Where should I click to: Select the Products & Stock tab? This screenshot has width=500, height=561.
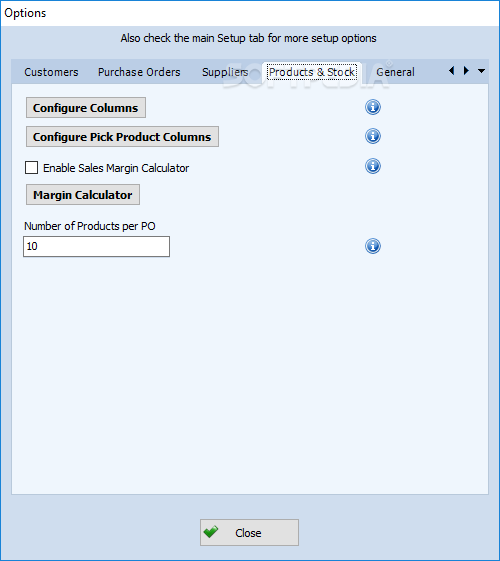coord(312,72)
